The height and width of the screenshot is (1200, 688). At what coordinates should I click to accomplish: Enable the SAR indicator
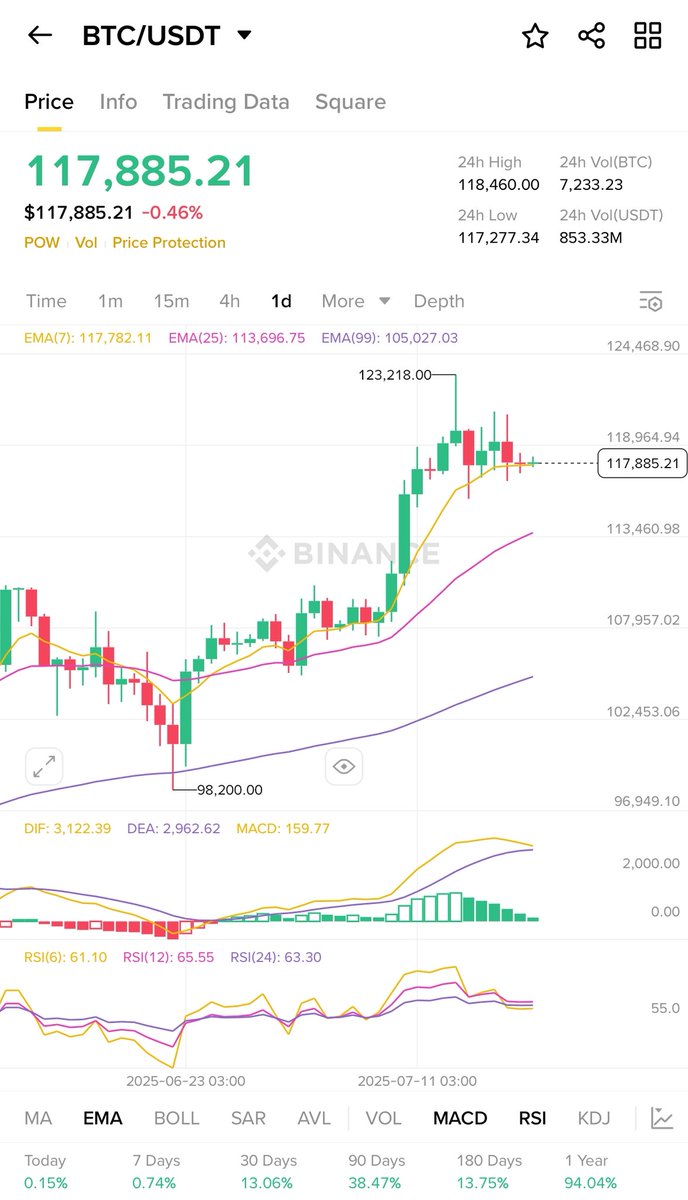coord(248,1118)
